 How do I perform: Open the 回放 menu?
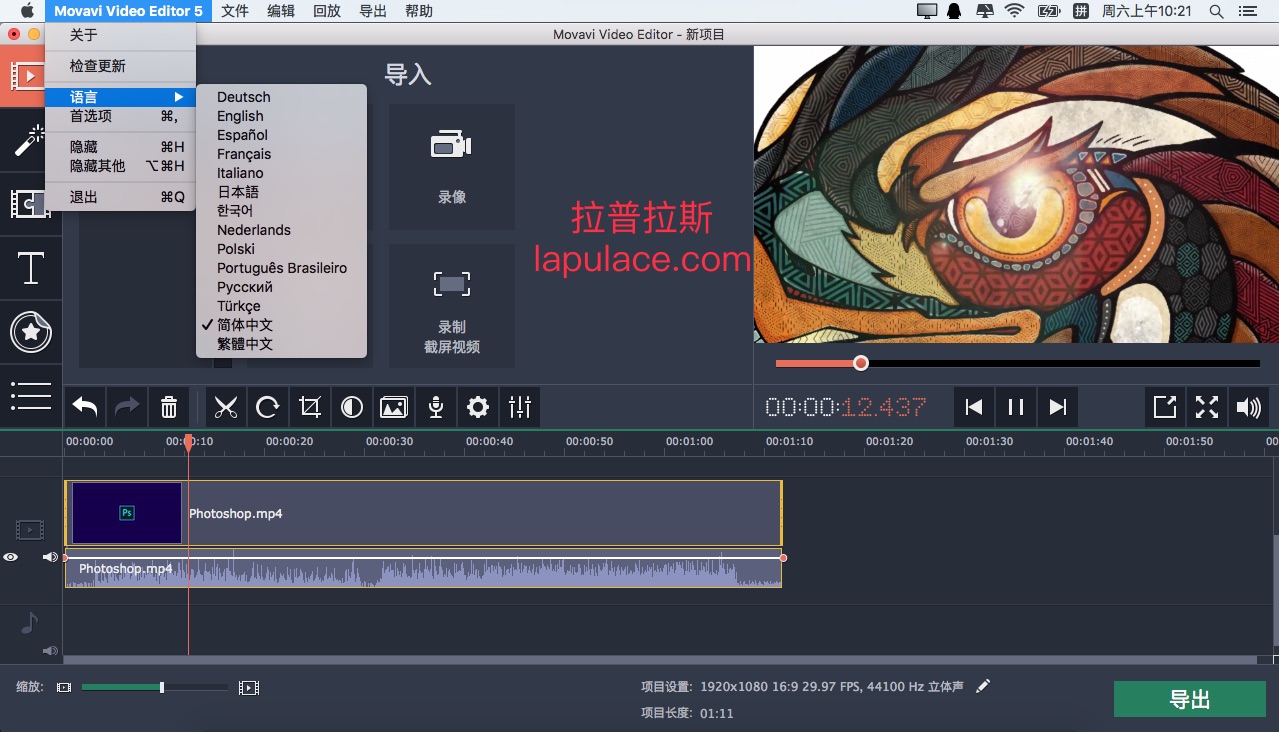point(327,11)
